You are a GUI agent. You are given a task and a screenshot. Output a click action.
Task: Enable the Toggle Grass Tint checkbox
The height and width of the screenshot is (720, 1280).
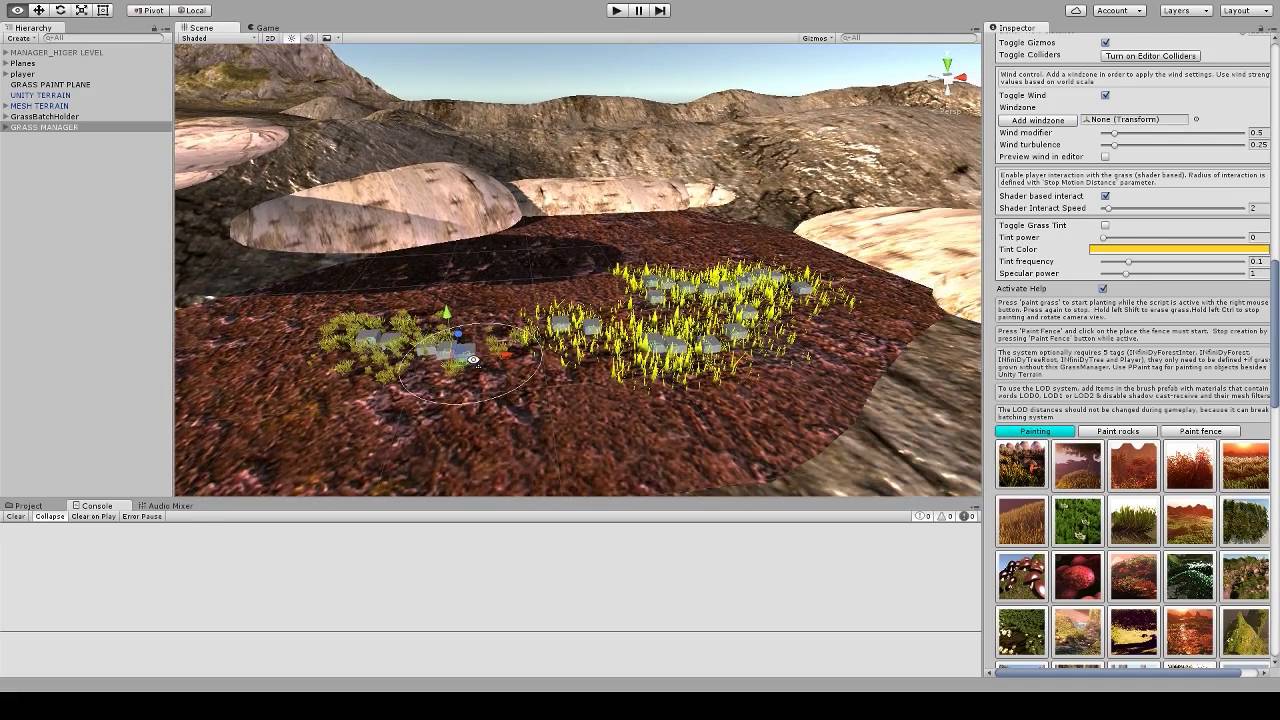1105,225
